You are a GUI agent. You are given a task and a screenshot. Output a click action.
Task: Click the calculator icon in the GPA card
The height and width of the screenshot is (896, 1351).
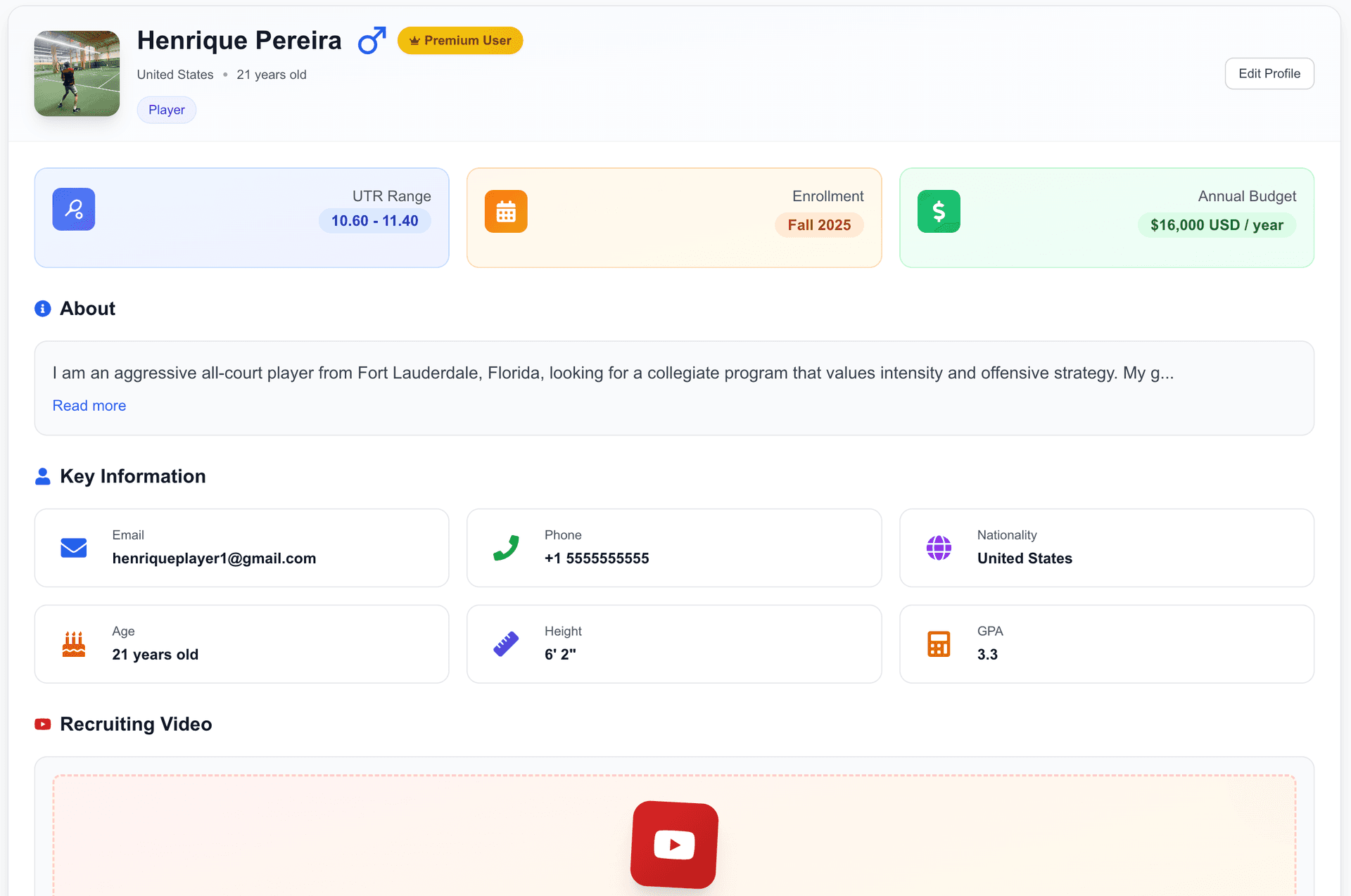(x=939, y=644)
